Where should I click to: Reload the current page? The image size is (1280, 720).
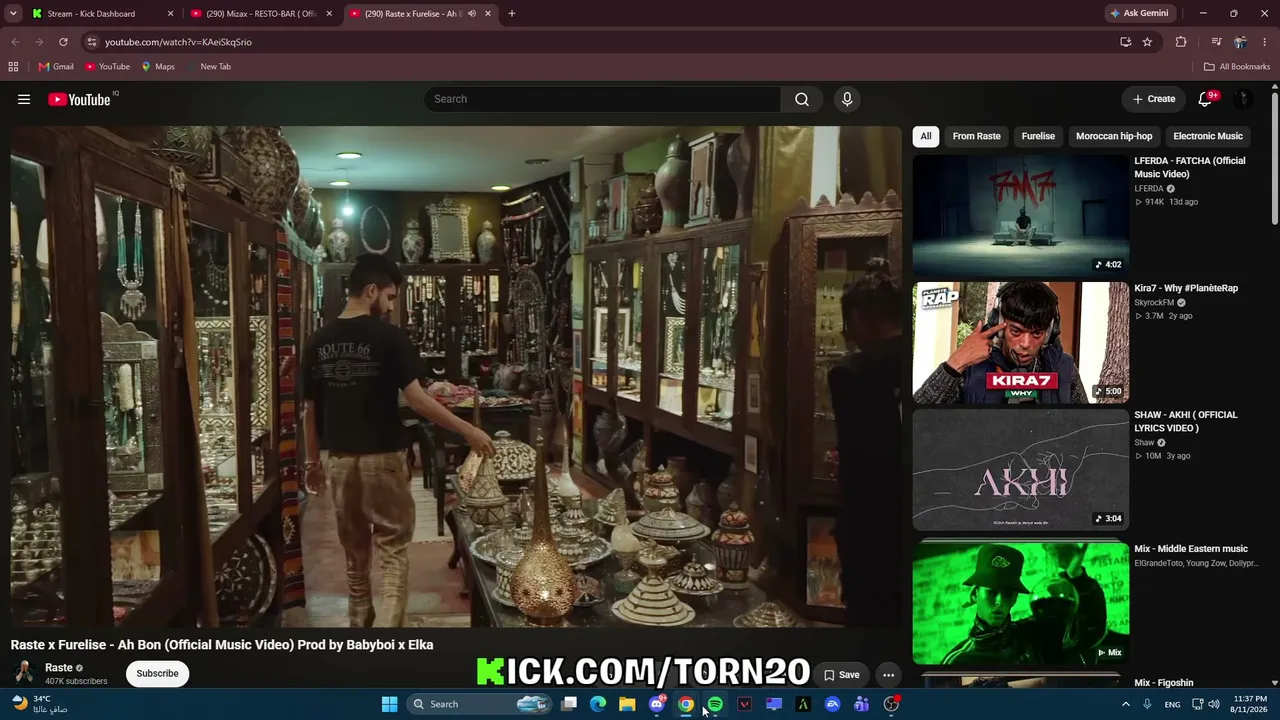63,42
